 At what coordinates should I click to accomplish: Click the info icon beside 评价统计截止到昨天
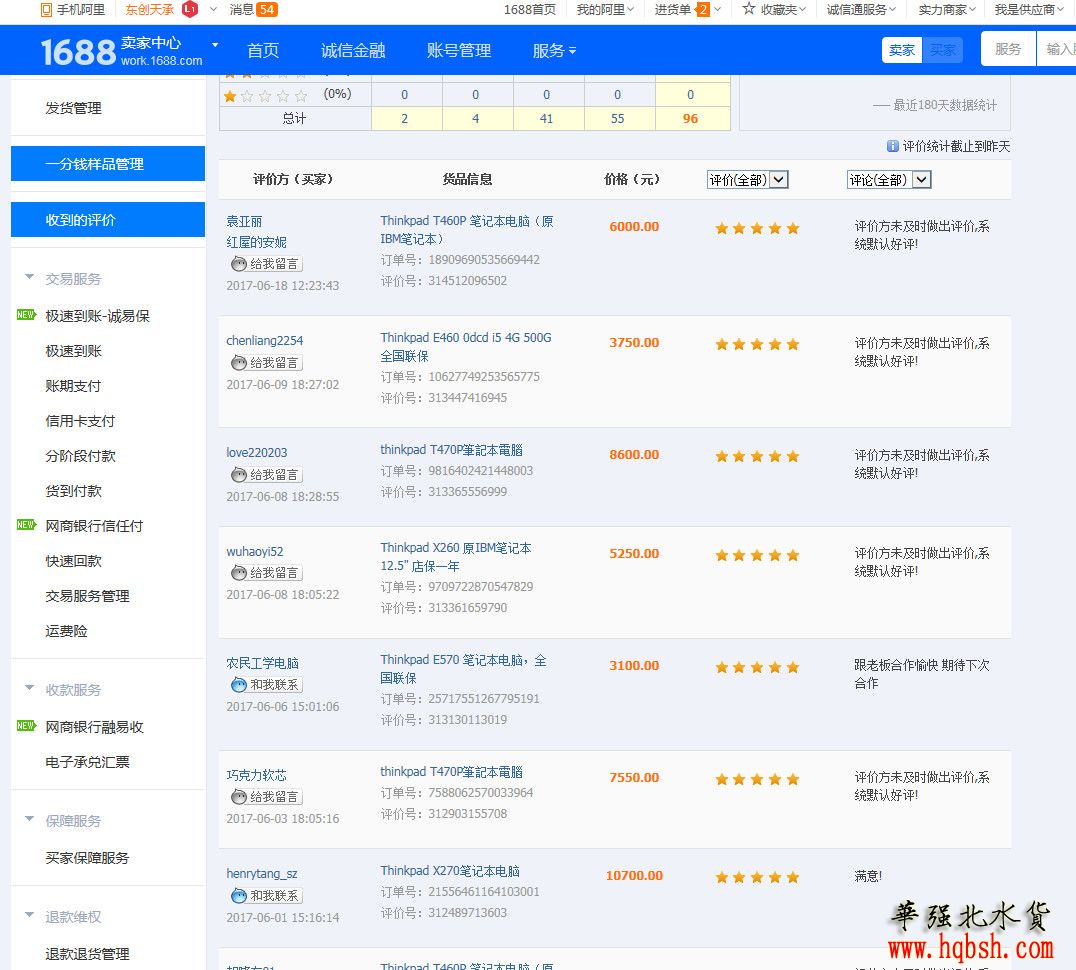[893, 145]
